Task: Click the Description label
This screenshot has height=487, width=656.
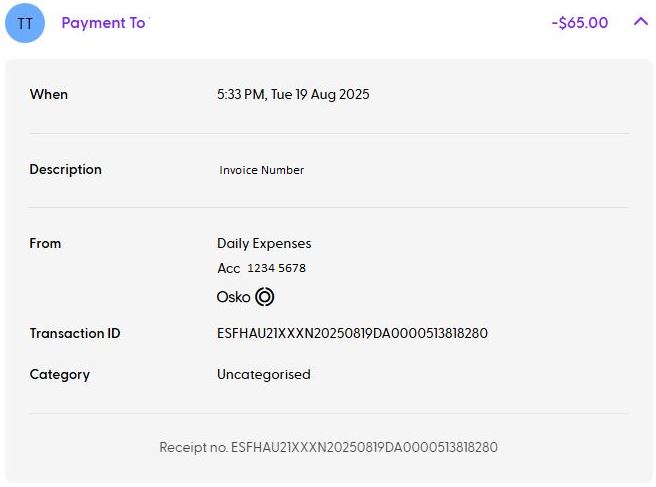Action: click(x=66, y=169)
